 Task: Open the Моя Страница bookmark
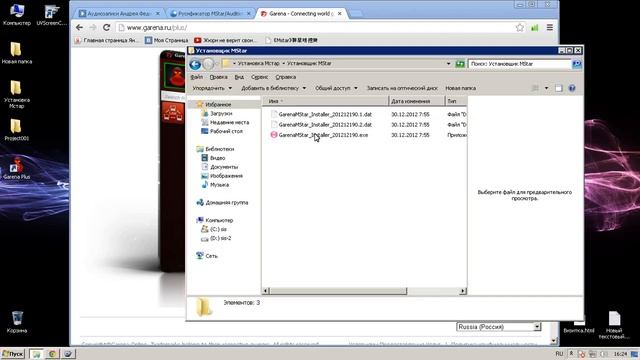167,40
